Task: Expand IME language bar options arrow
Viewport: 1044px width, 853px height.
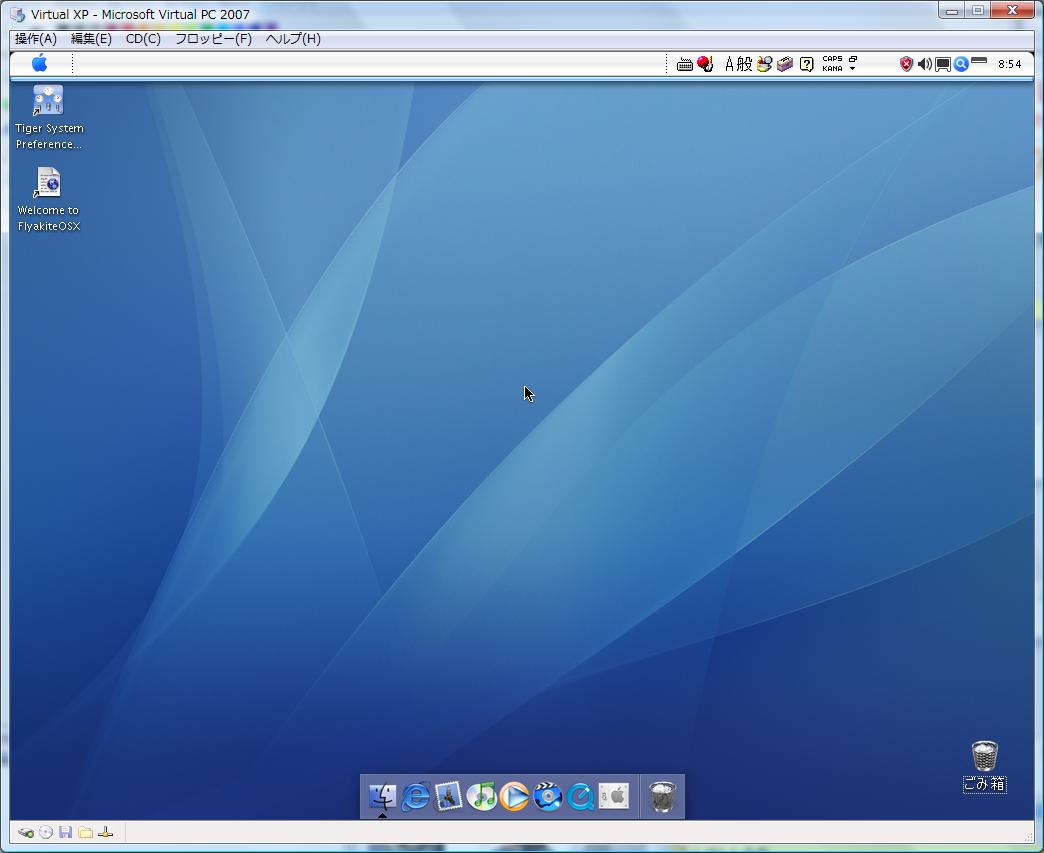Action: pos(852,69)
